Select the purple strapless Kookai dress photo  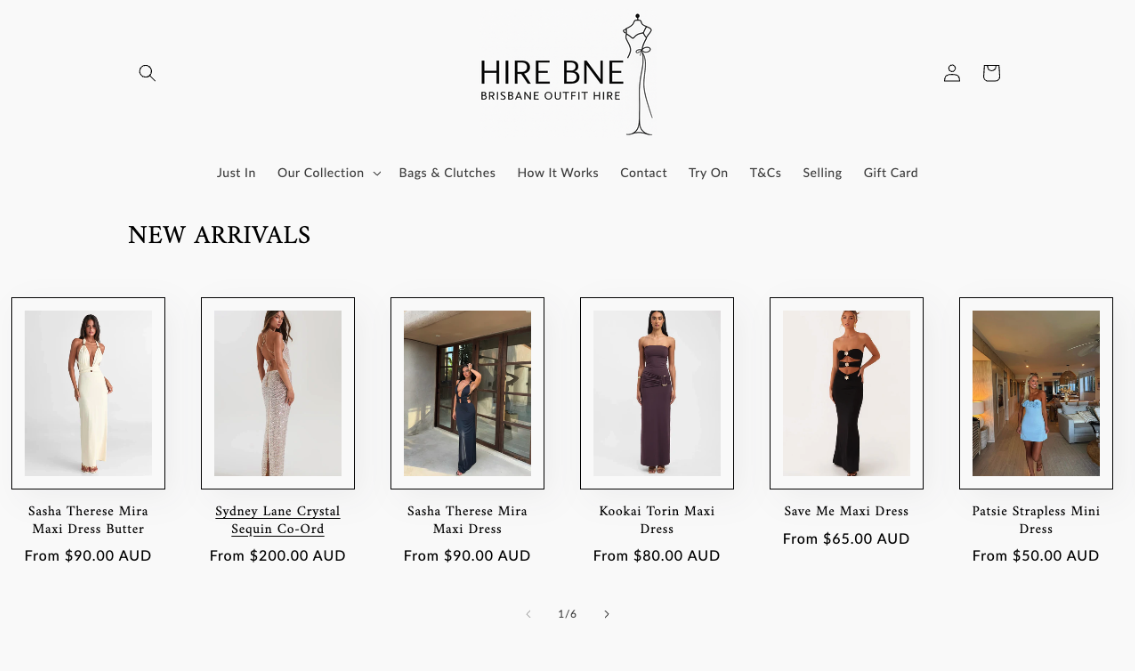pyautogui.click(x=657, y=393)
